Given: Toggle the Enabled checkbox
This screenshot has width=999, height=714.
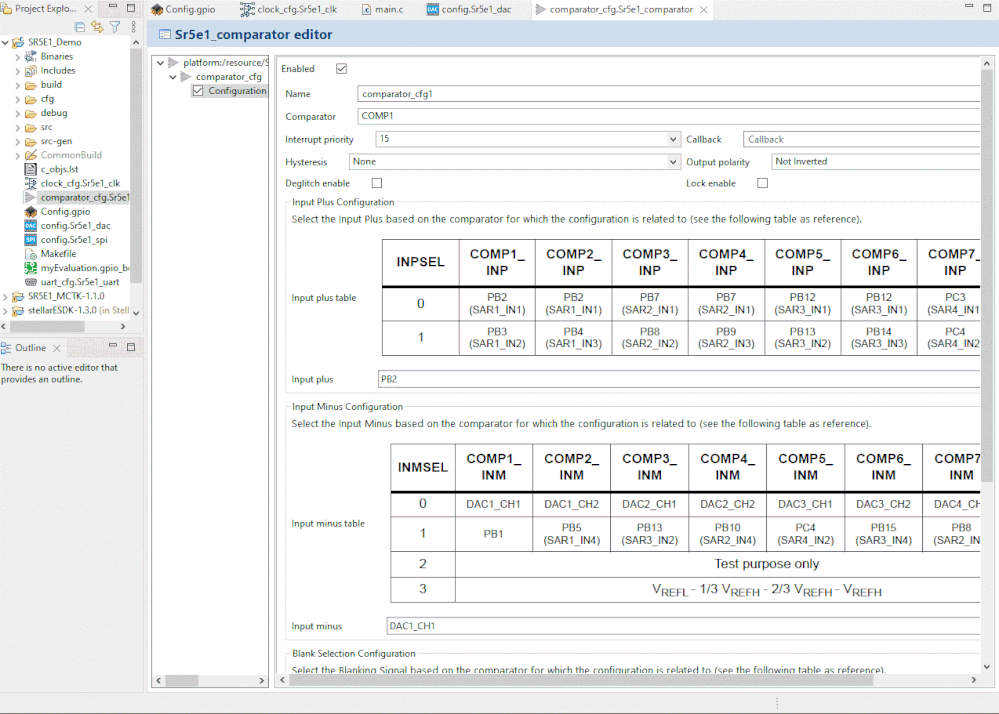Looking at the screenshot, I should coord(341,68).
